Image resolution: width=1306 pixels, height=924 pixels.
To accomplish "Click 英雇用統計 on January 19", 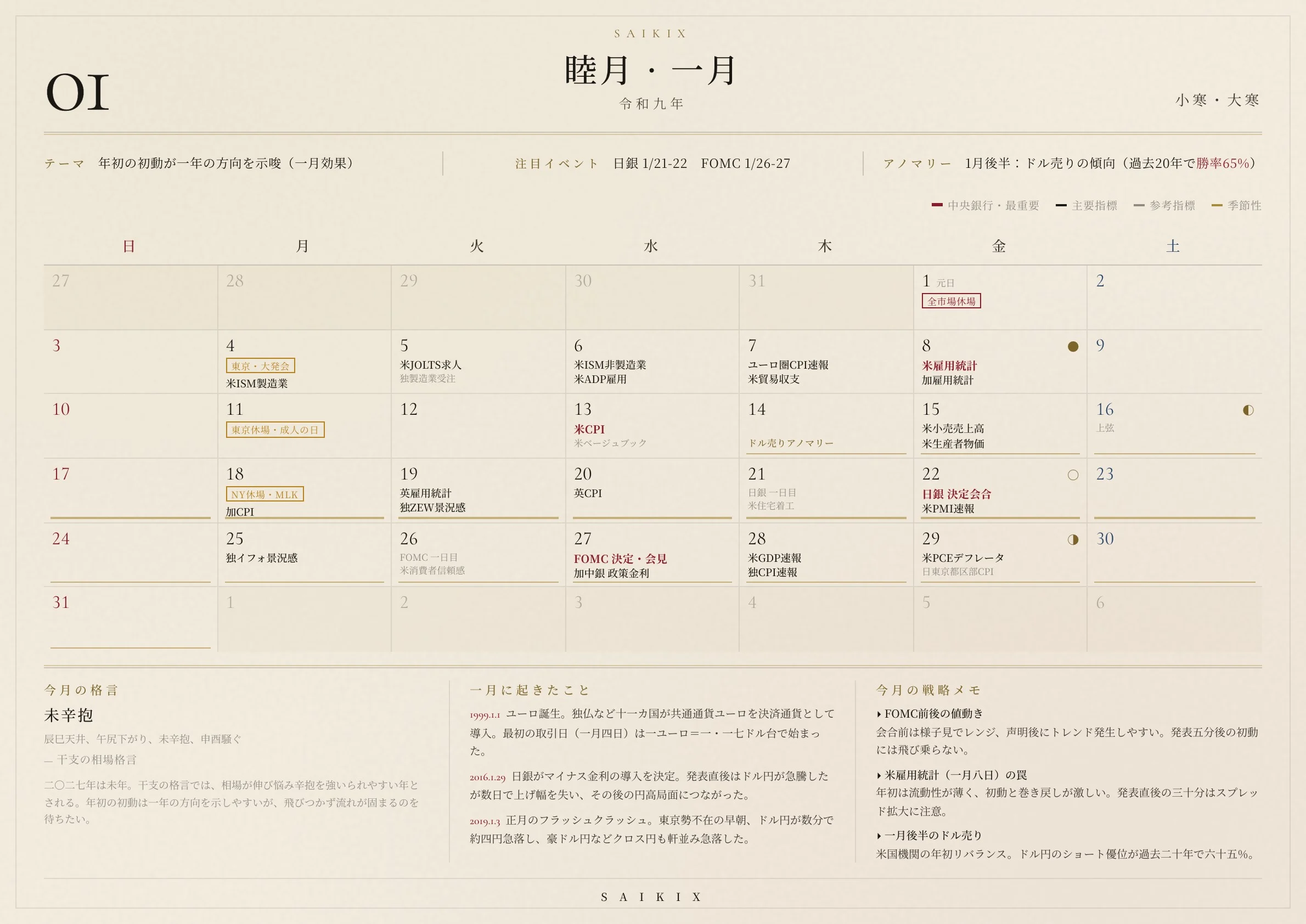I will (x=425, y=493).
